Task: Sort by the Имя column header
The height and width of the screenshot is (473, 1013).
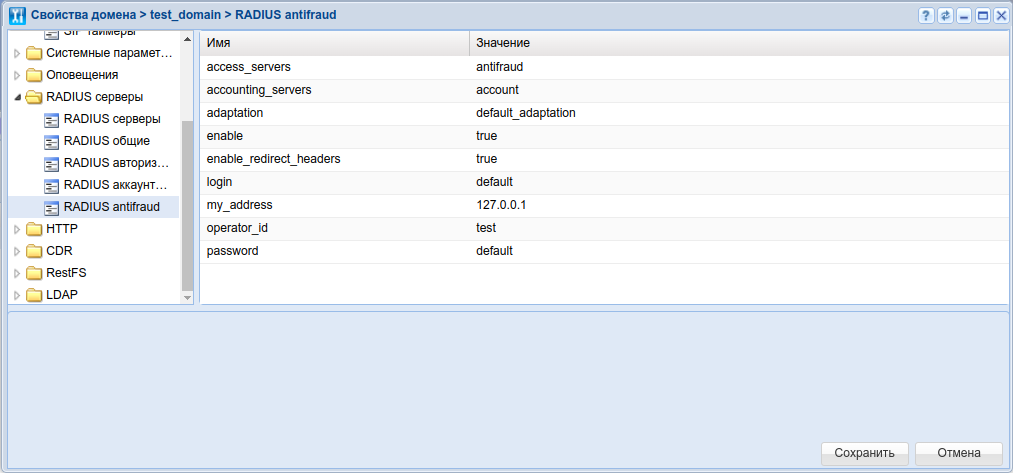Action: click(334, 44)
